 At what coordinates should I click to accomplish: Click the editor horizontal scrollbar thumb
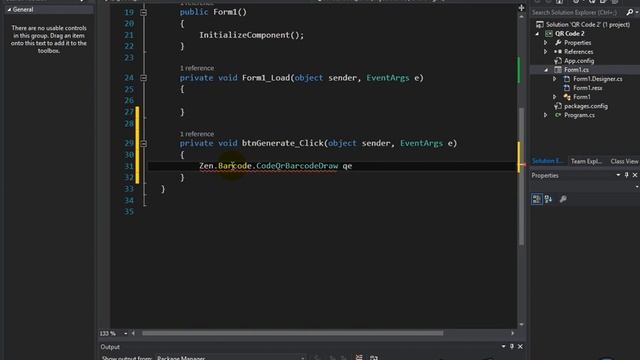coord(292,333)
